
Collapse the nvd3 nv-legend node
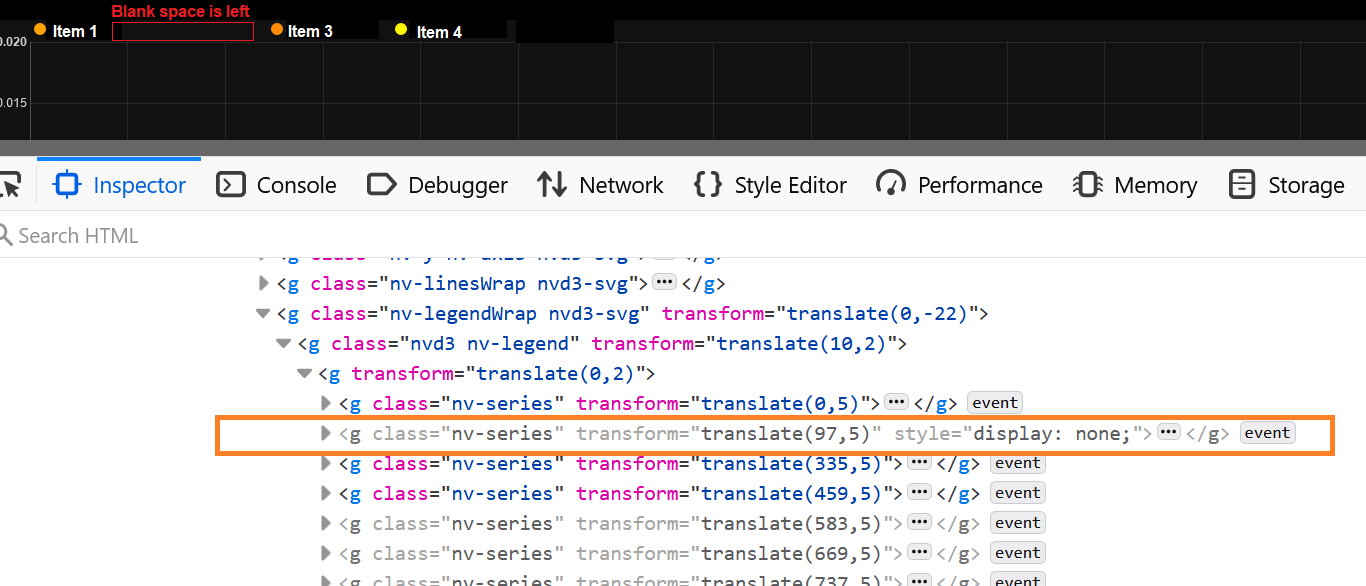(284, 343)
